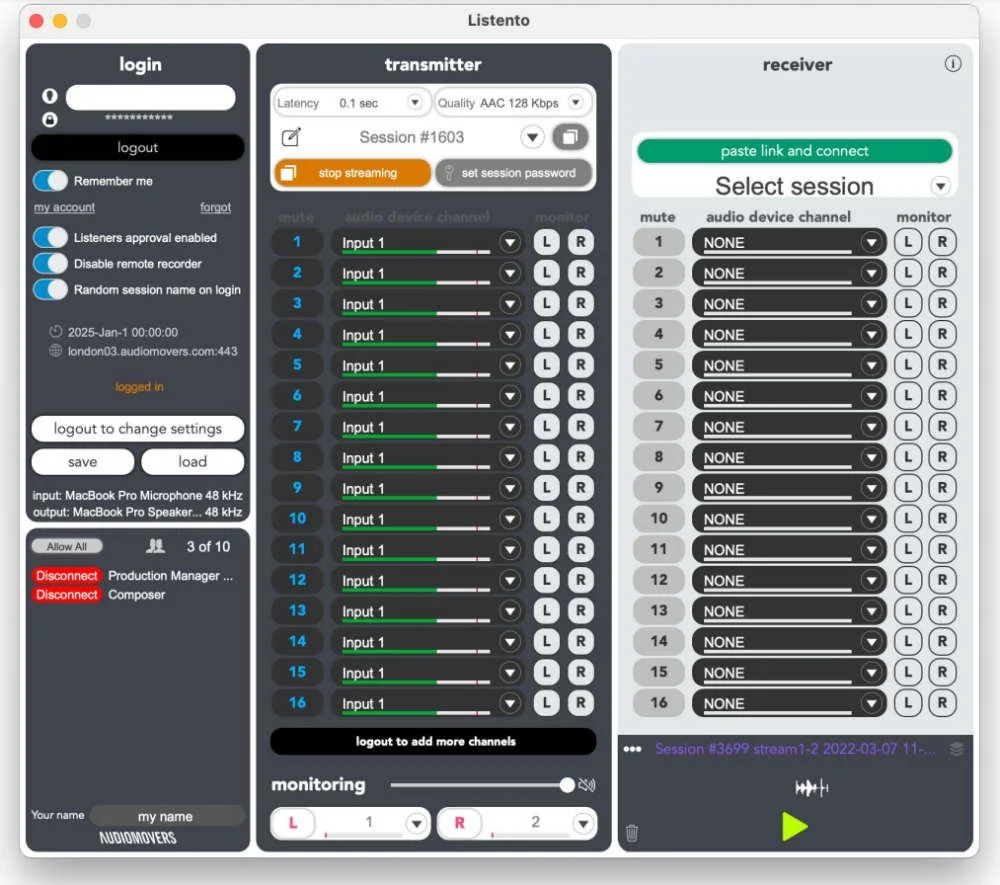Click the monitoring volume slider handle
Image resolution: width=1000 pixels, height=885 pixels.
[566, 785]
